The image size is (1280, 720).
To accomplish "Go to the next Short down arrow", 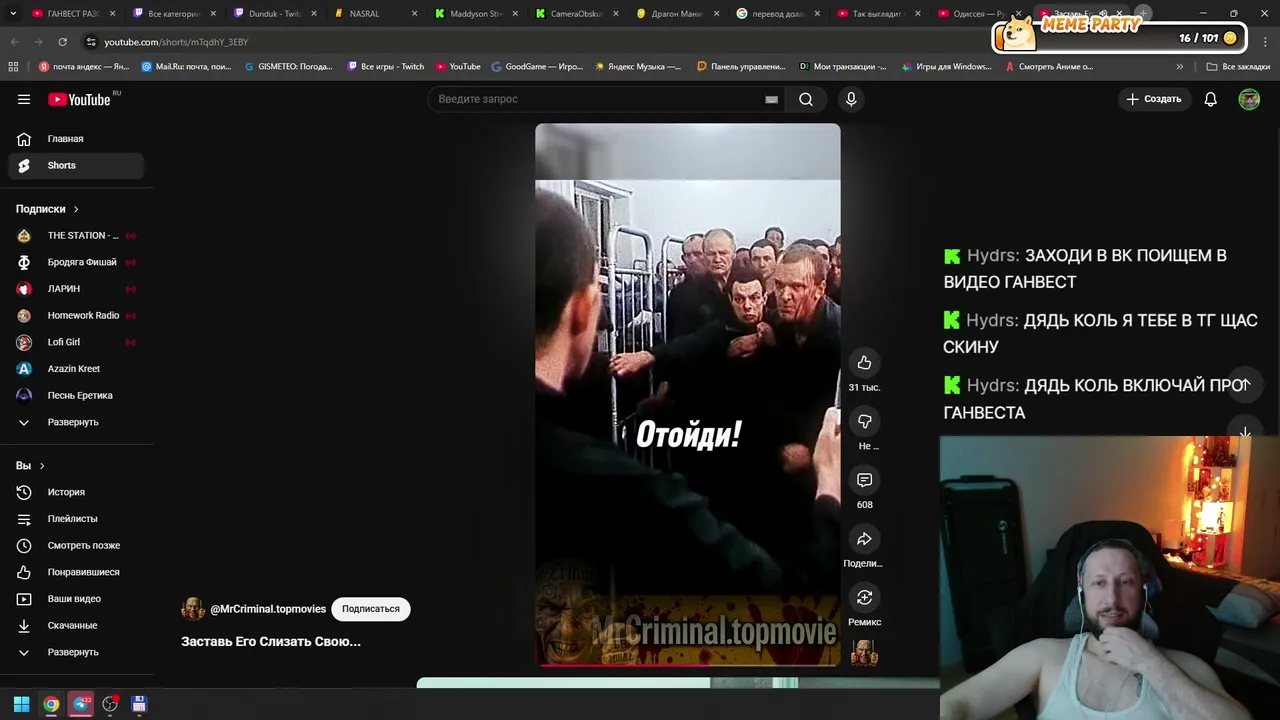I will [1245, 434].
